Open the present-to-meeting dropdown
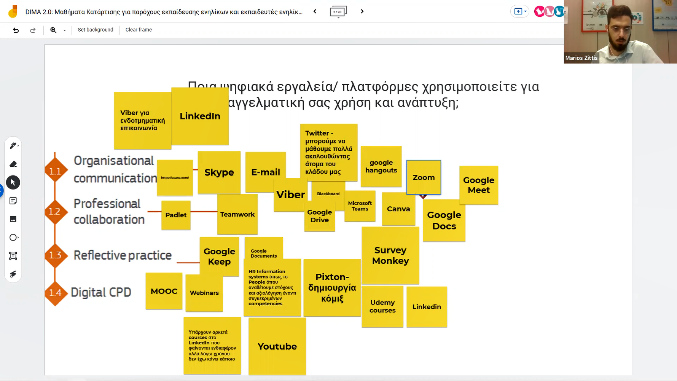Screen dimensions: 677x381 [519, 11]
